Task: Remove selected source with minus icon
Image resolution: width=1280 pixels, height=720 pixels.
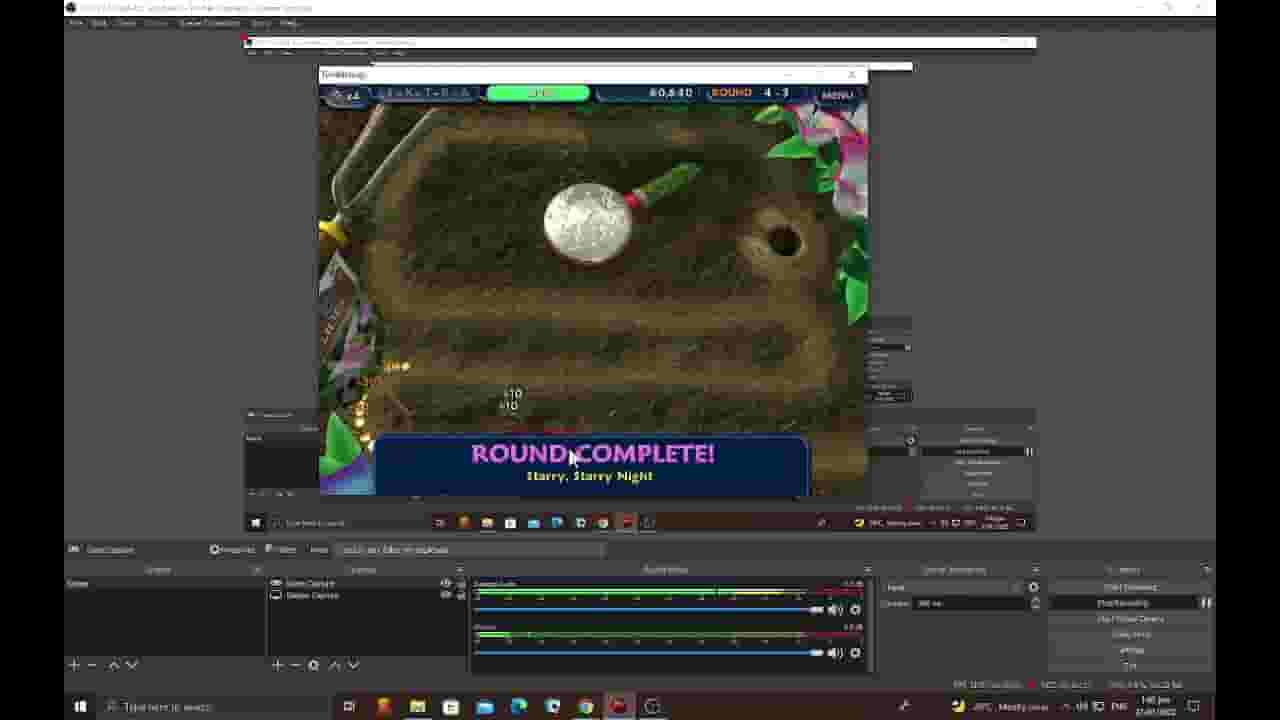Action: tap(296, 665)
